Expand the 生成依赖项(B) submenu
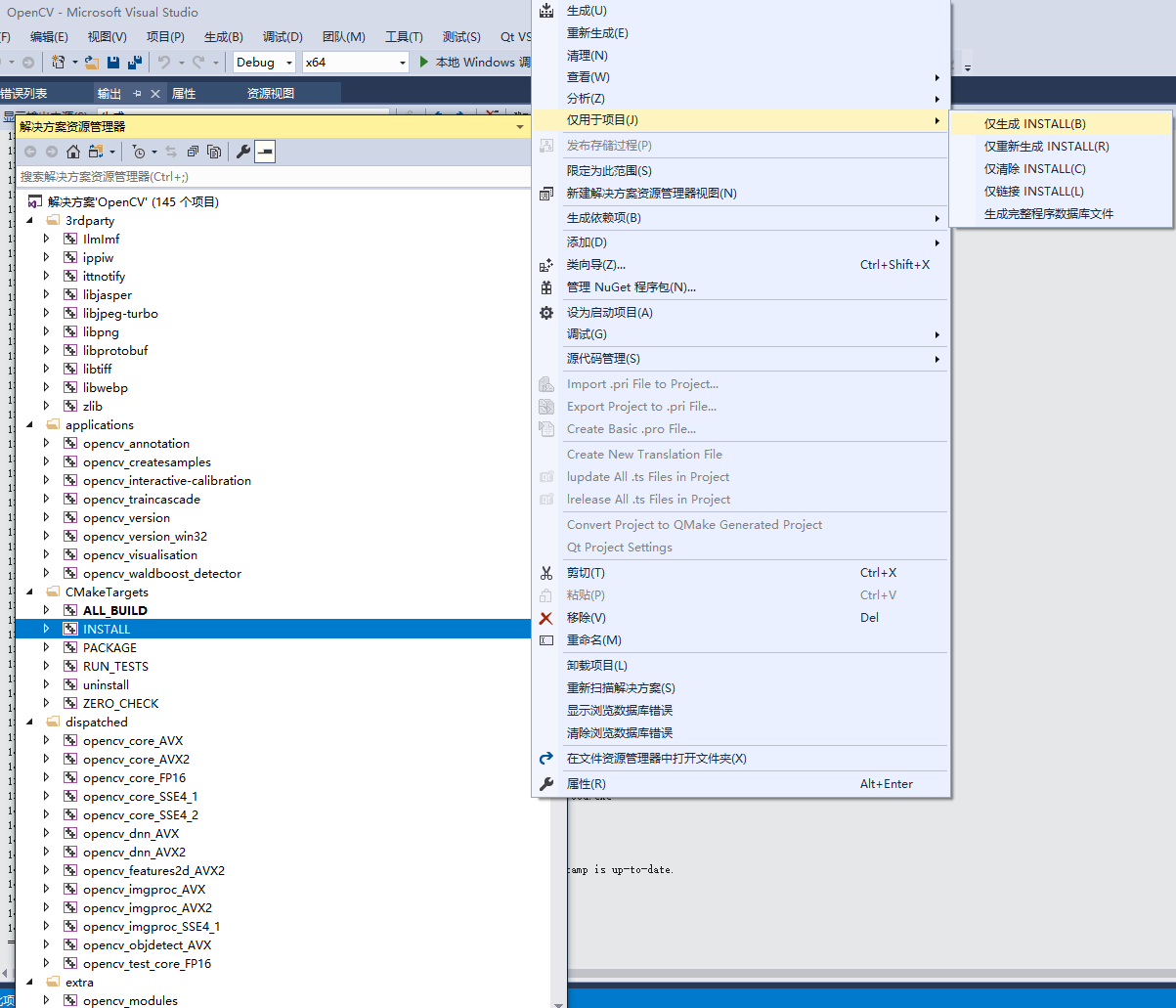Image resolution: width=1176 pixels, height=1008 pixels. click(741, 218)
